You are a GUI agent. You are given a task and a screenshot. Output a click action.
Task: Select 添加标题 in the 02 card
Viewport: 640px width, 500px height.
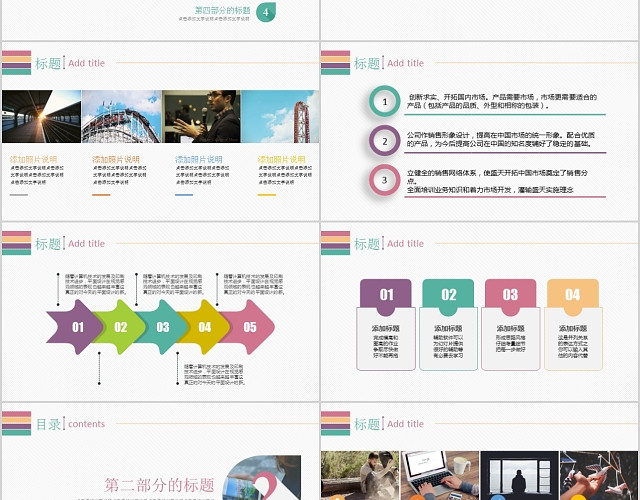coord(448,328)
